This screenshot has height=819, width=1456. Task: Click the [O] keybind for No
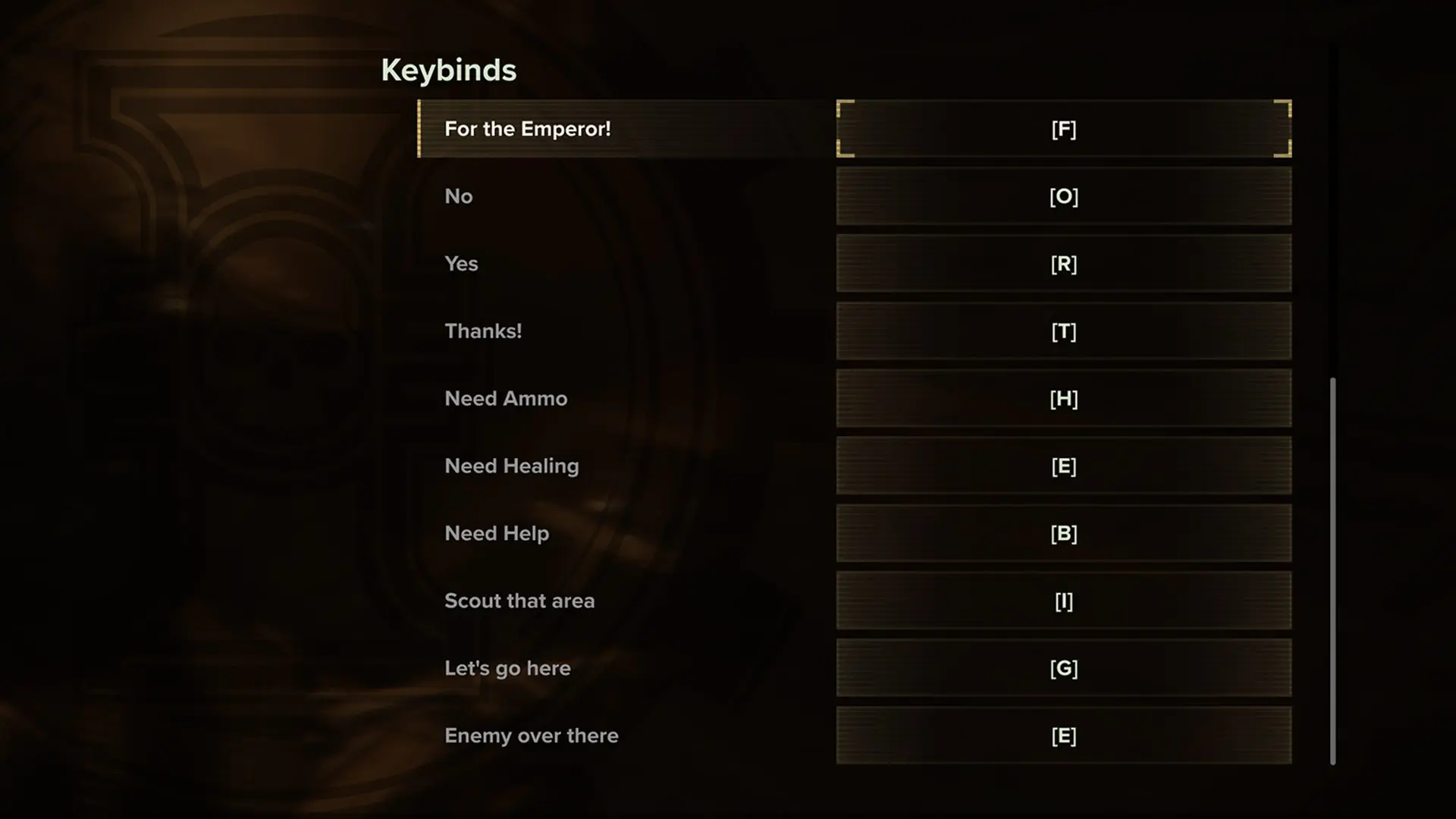pyautogui.click(x=1063, y=196)
